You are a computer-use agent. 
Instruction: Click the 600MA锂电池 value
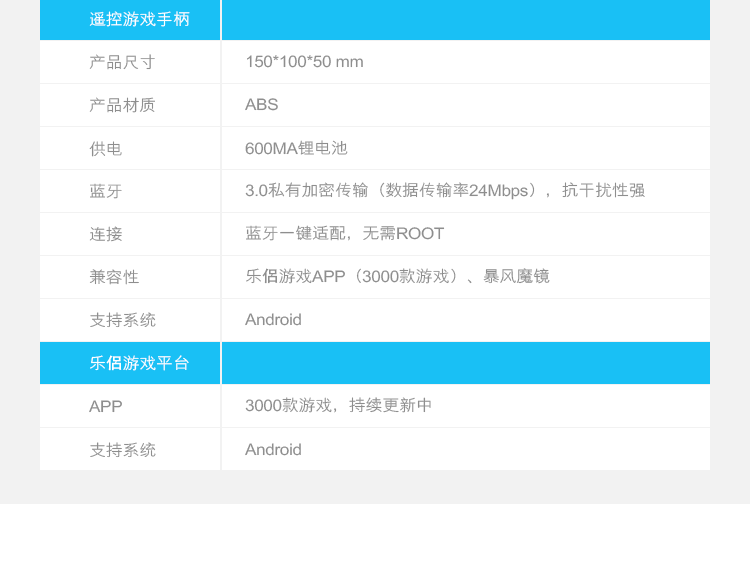pos(296,148)
